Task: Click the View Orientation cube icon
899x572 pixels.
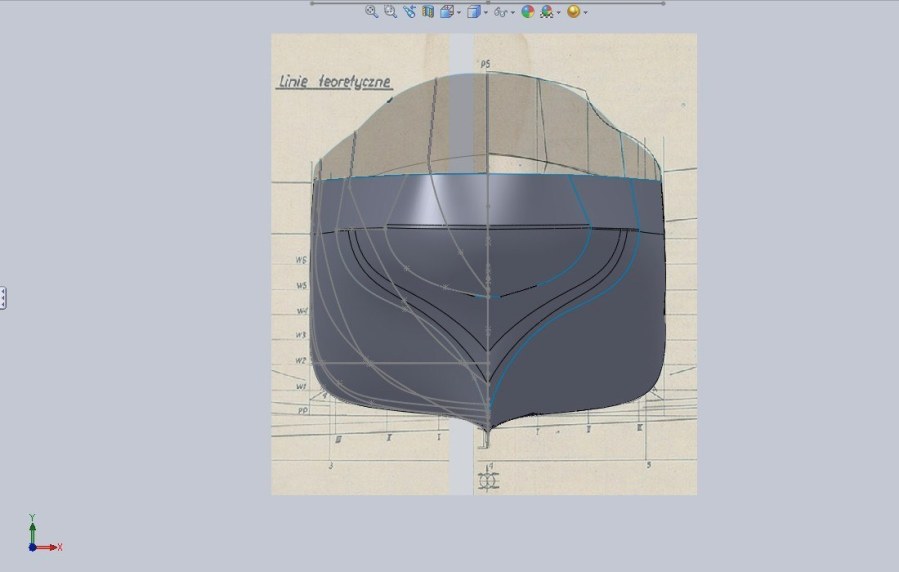Action: pos(447,12)
